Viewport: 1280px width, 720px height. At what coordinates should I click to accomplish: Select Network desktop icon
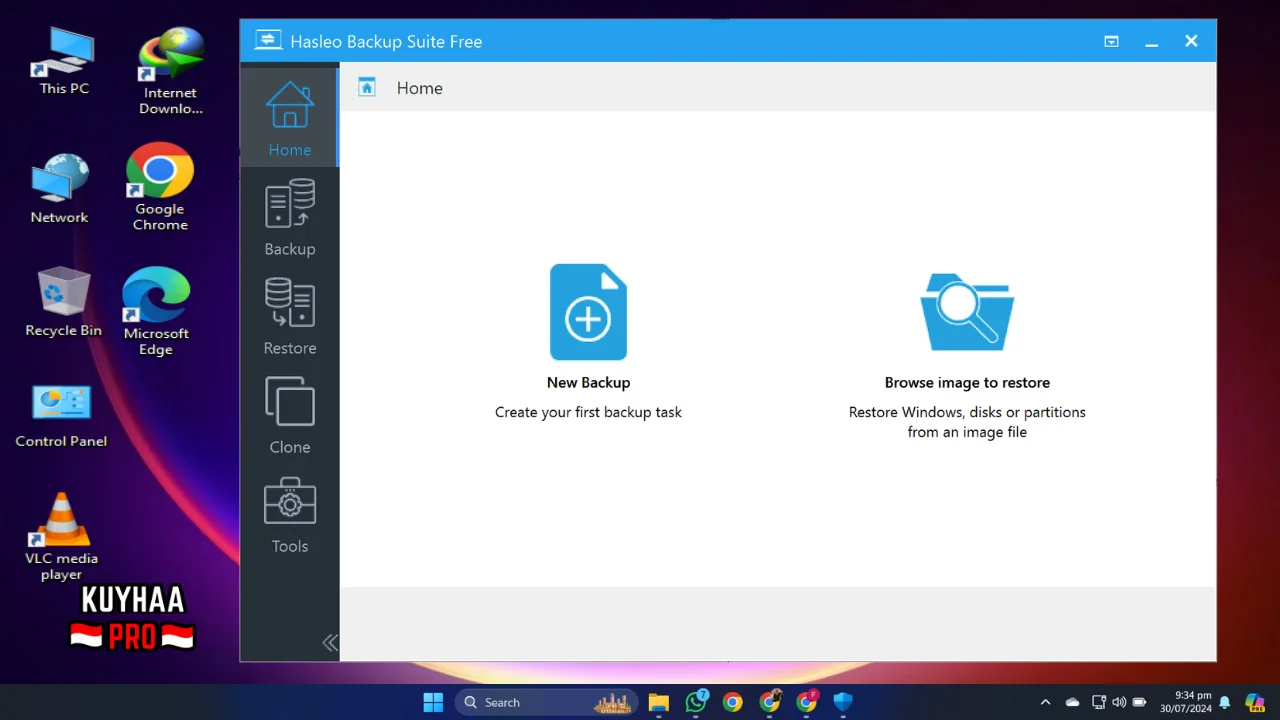59,188
